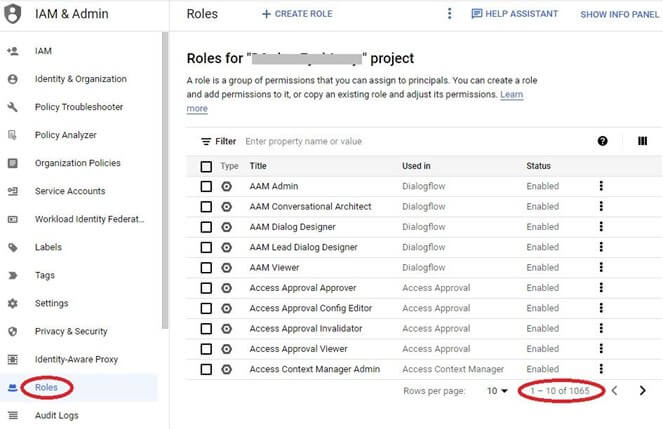The height and width of the screenshot is (429, 663).
Task: Click the Create Role button
Action: 297,14
